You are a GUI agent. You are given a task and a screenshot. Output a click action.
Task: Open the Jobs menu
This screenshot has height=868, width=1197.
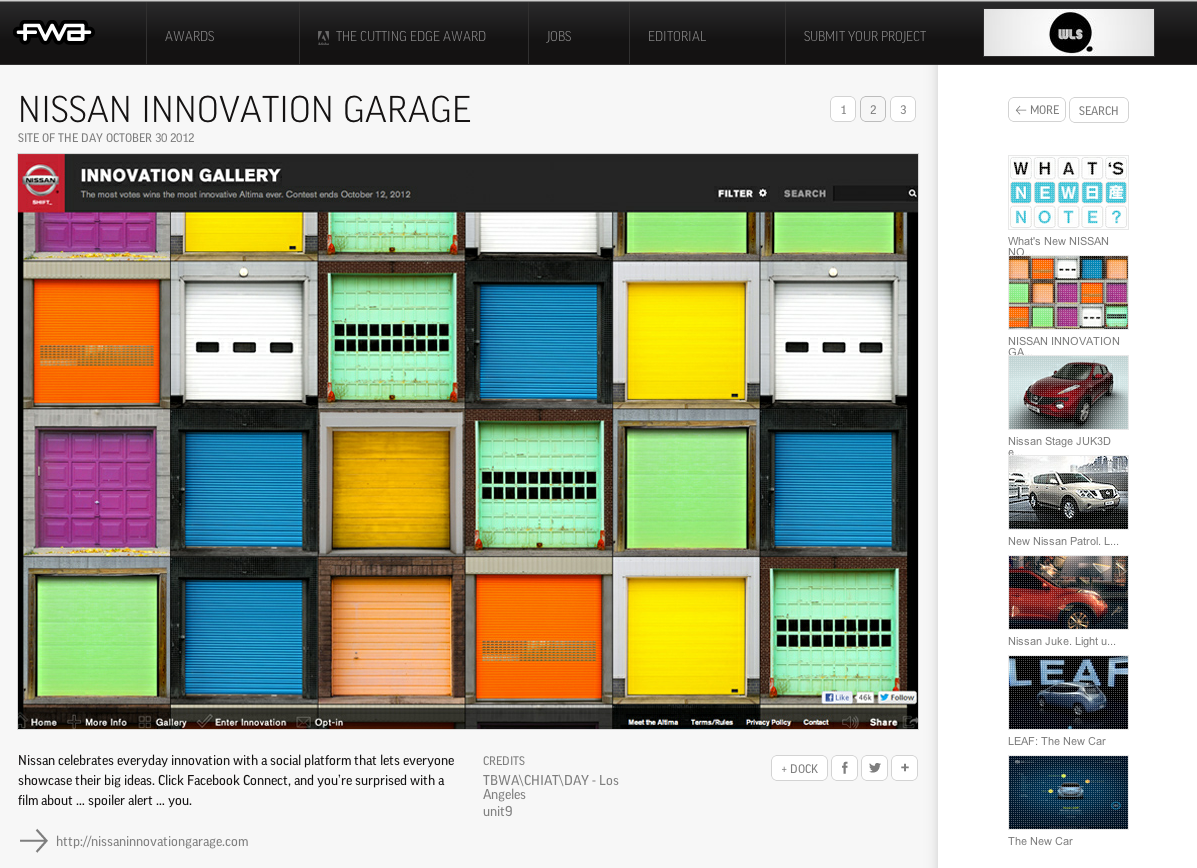pos(559,36)
